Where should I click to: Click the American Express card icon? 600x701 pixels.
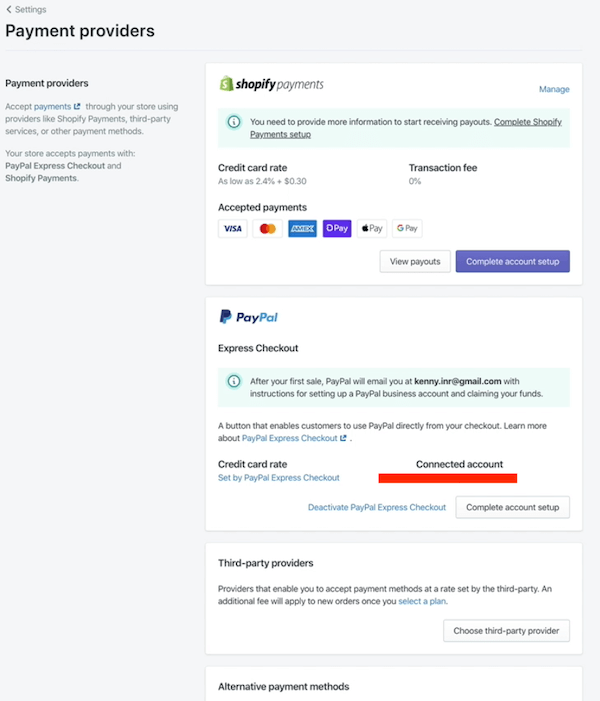coord(302,228)
